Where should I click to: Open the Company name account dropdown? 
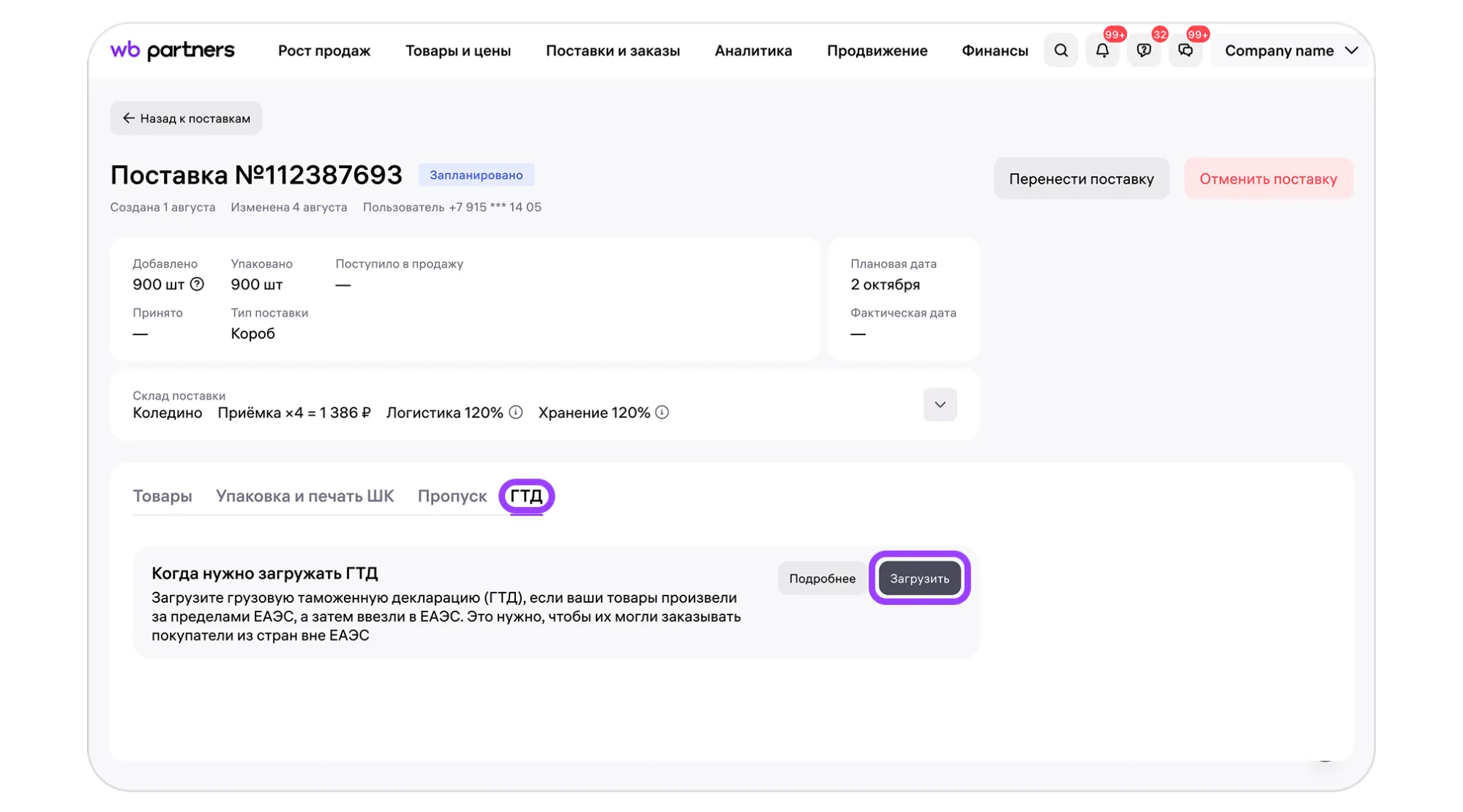click(1290, 50)
